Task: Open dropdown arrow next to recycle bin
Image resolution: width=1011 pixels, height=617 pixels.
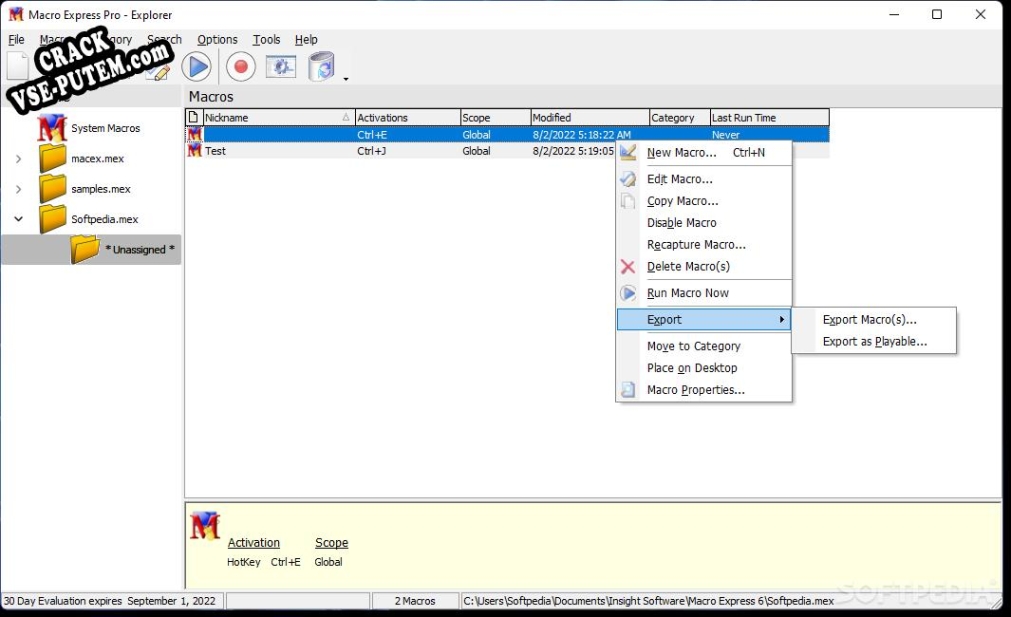Action: (x=346, y=79)
